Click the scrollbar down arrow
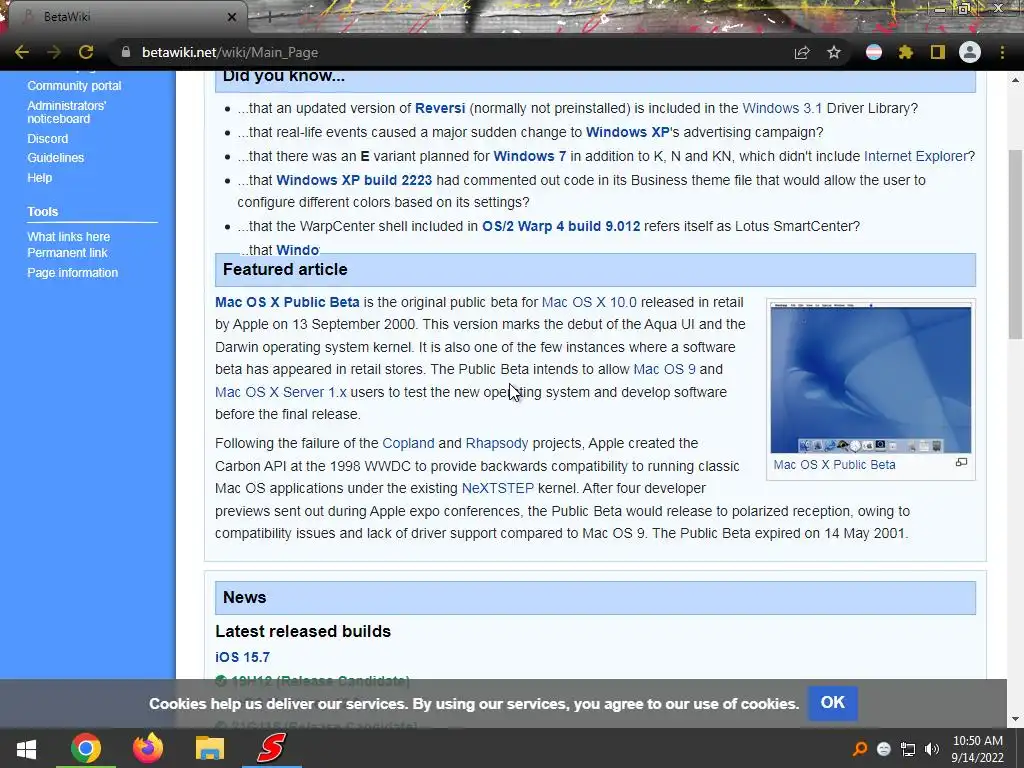This screenshot has width=1024, height=768. 1016,719
